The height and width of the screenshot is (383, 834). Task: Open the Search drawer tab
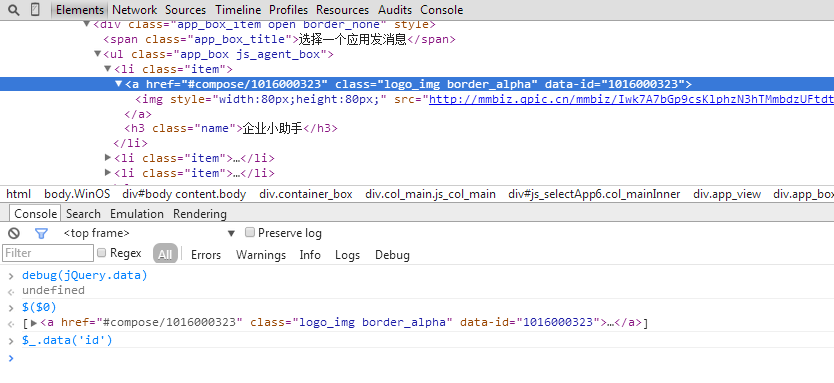83,214
